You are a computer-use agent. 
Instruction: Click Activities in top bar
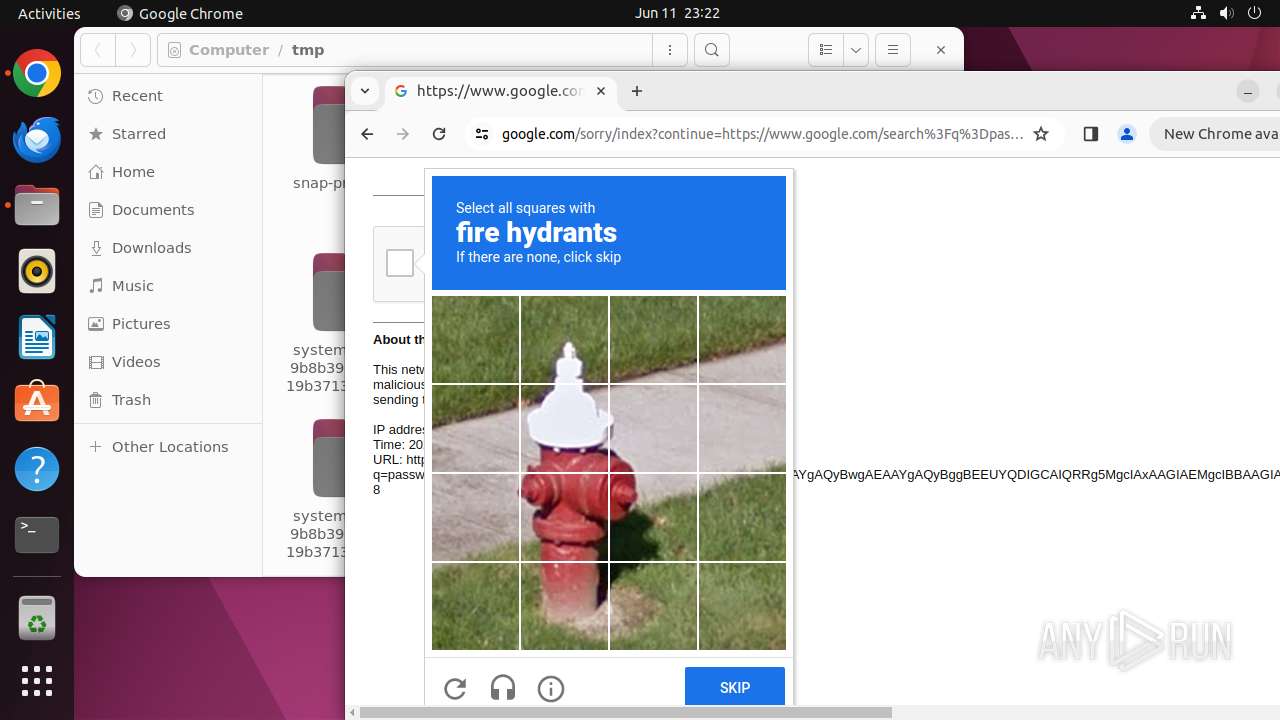(x=49, y=13)
